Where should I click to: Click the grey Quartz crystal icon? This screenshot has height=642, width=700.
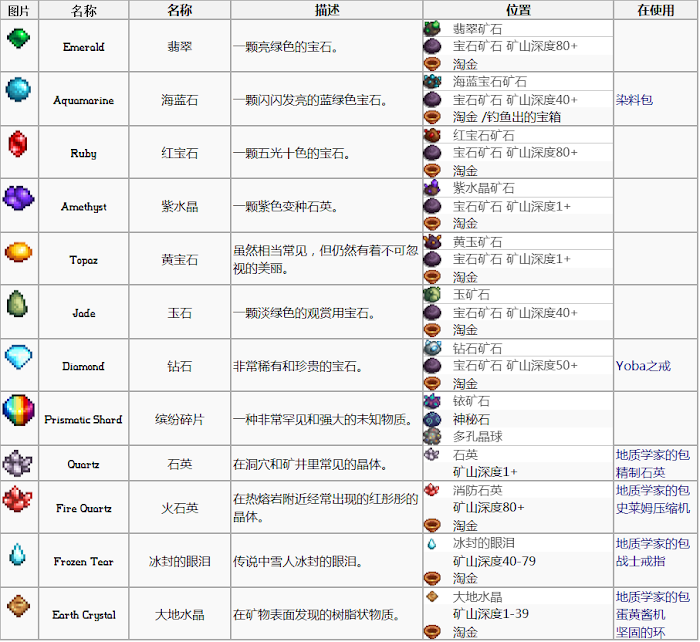[x=17, y=463]
